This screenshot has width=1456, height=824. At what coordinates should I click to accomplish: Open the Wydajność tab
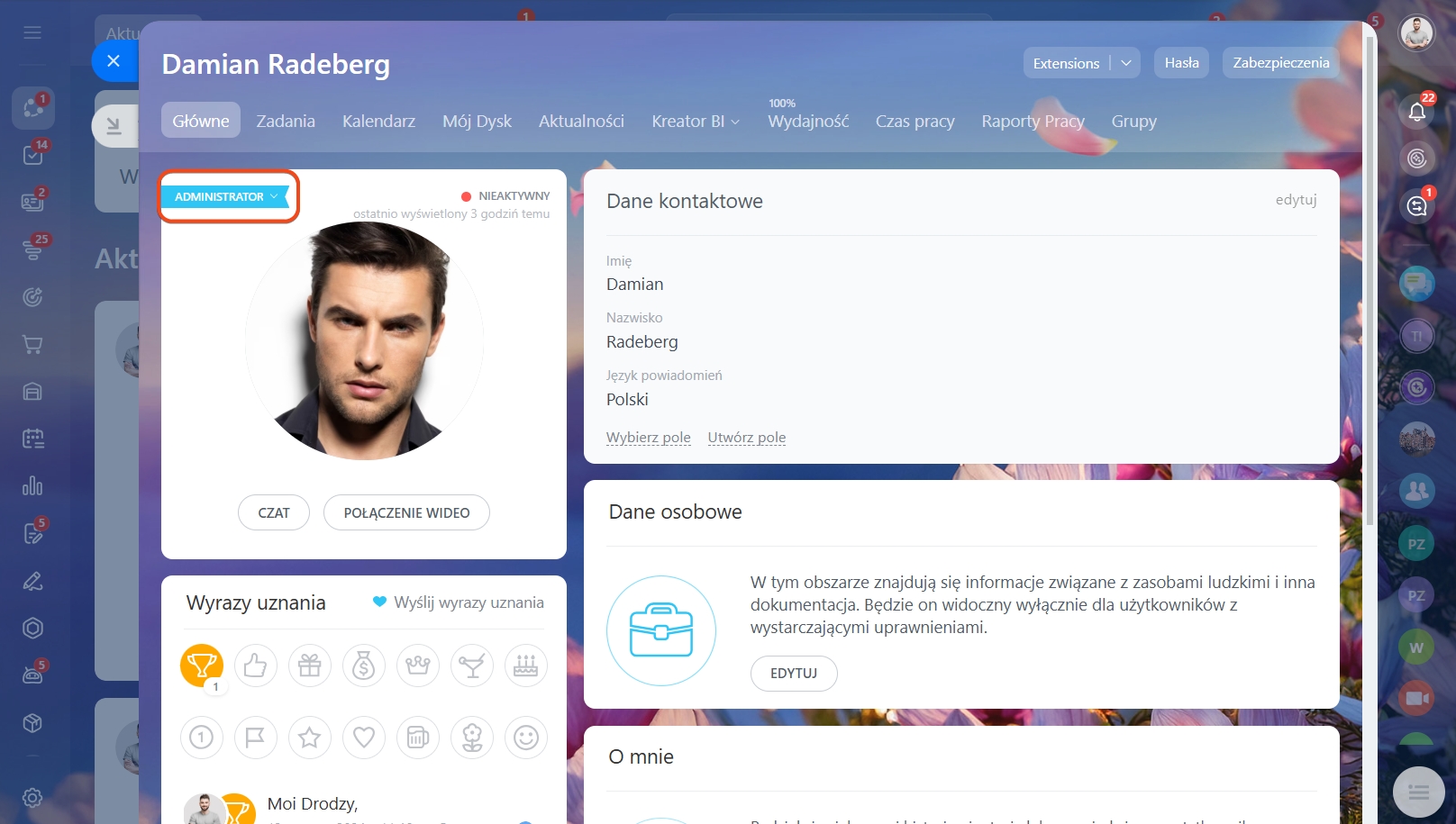808,121
